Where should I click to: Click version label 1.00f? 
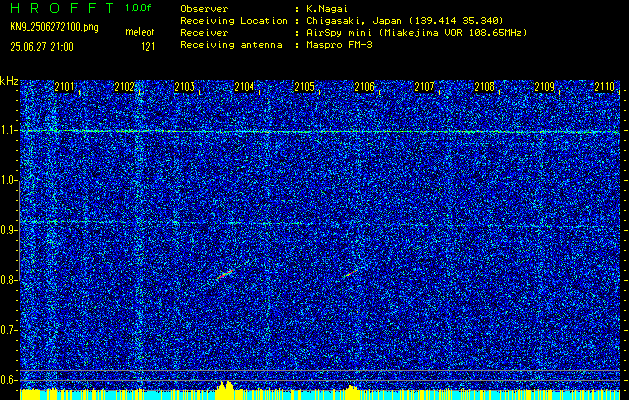click(138, 8)
